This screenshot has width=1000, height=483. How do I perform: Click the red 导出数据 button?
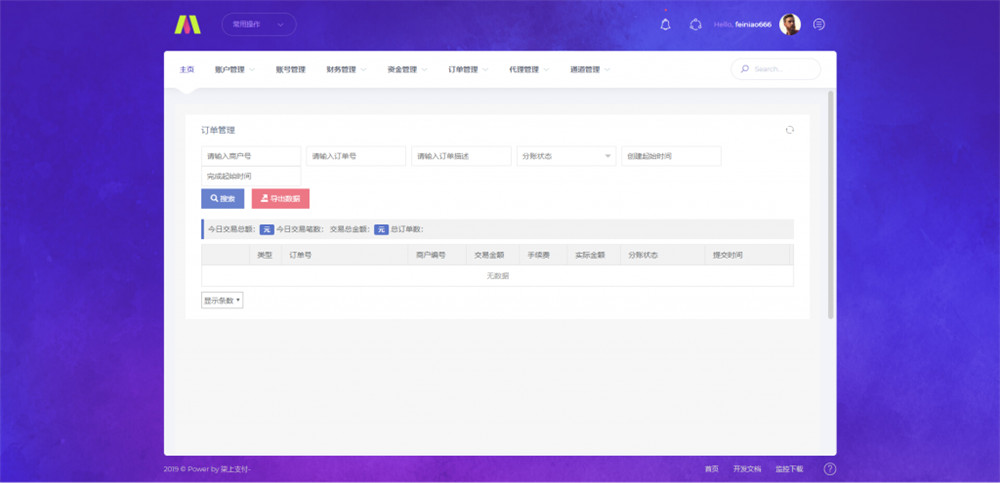point(280,199)
